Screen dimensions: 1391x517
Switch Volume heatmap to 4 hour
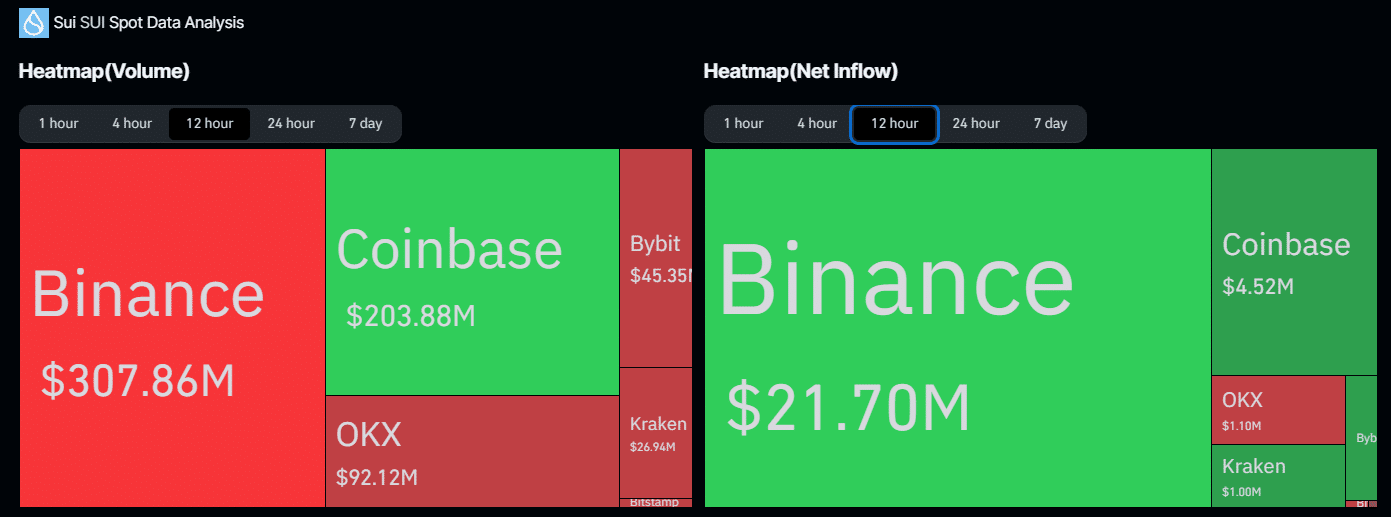point(132,124)
